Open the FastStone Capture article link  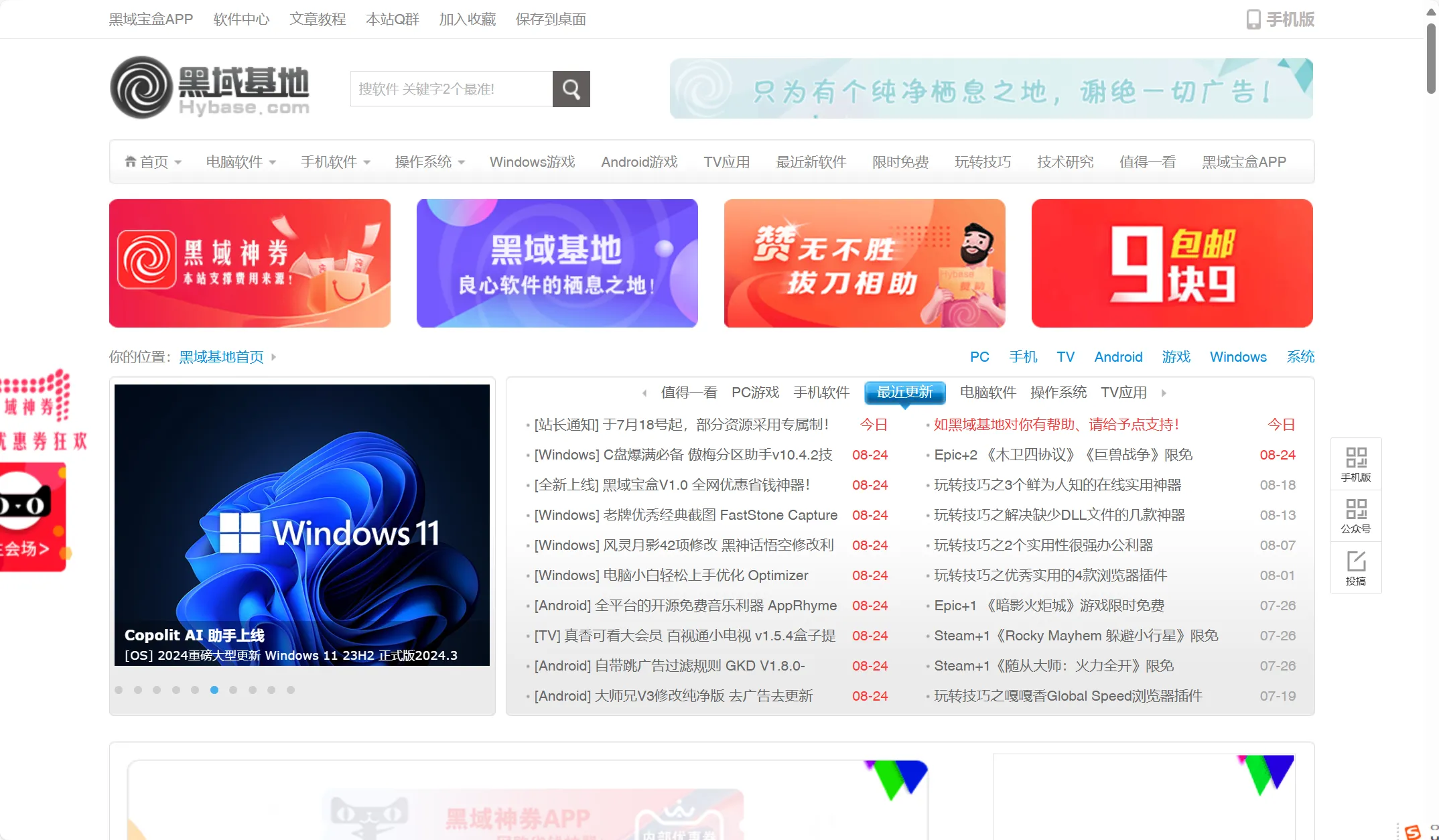686,515
